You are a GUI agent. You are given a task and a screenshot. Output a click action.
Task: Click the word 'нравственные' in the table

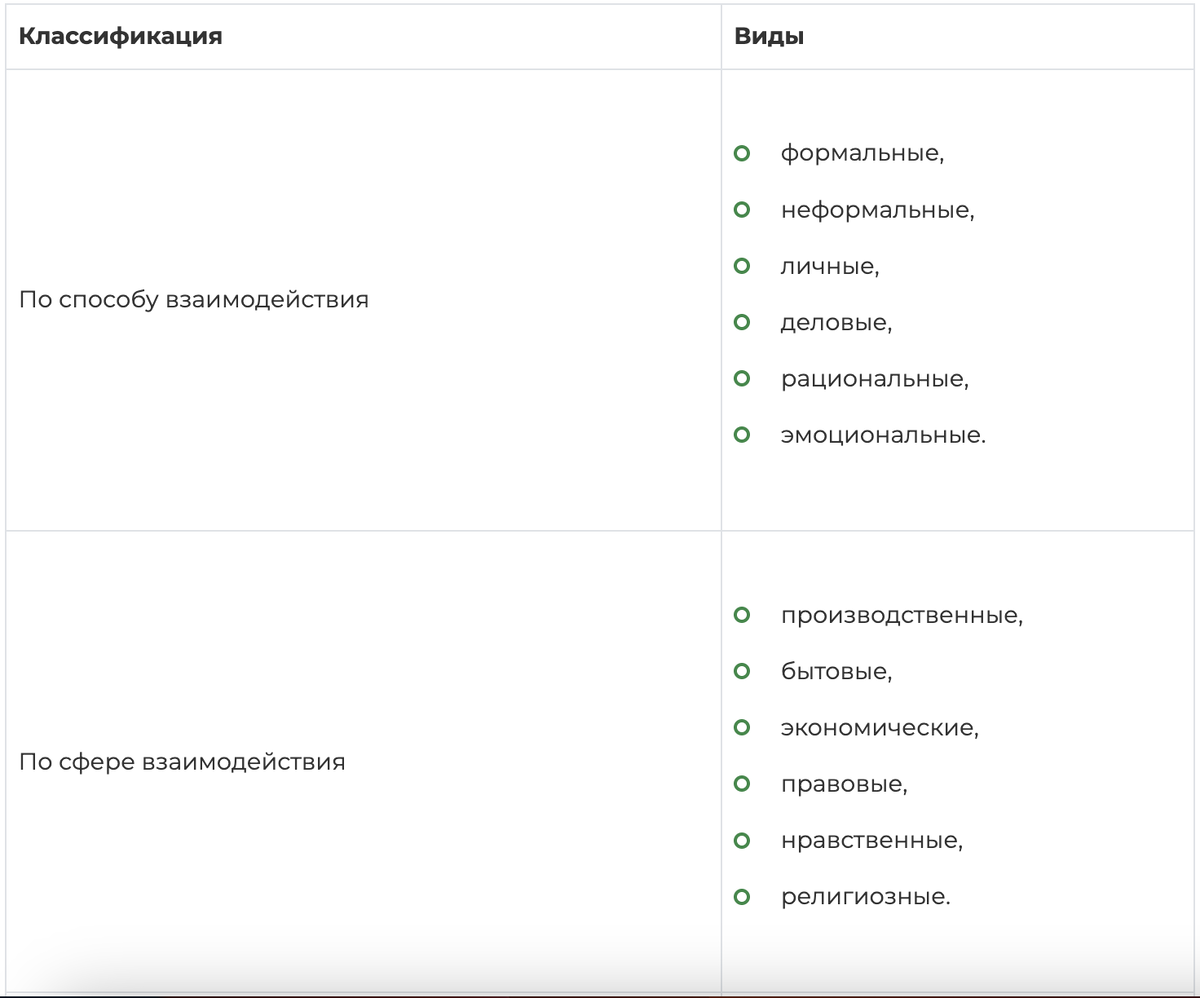(871, 840)
